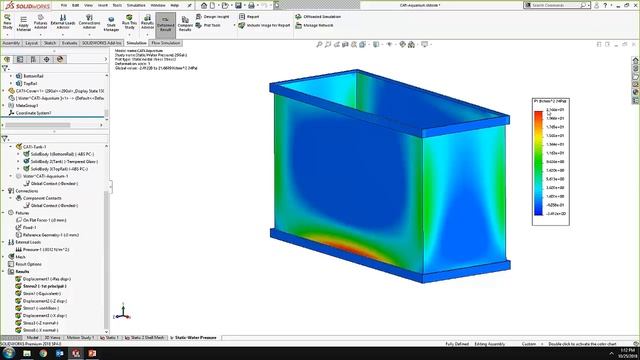The height and width of the screenshot is (360, 640).
Task: Launch the Fixtures Advisor
Action: coord(40,22)
